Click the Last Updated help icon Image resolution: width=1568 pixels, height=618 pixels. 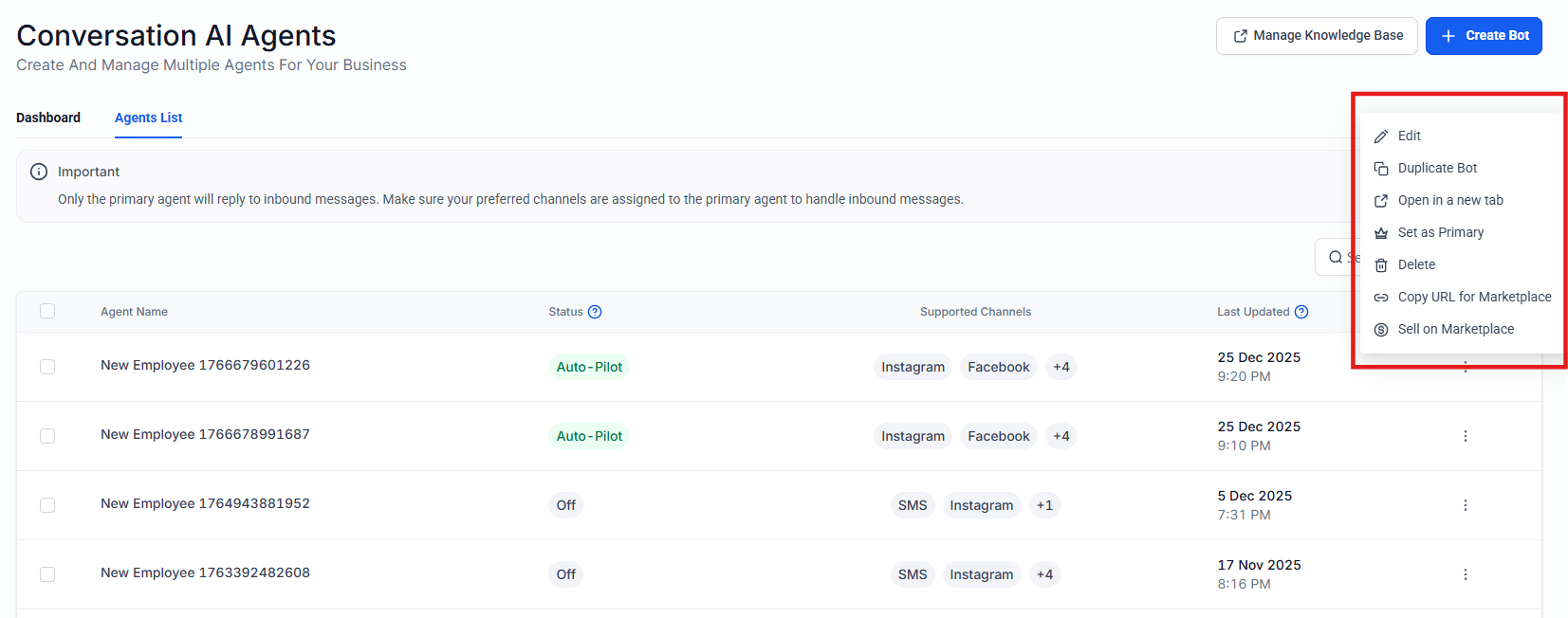1301,312
